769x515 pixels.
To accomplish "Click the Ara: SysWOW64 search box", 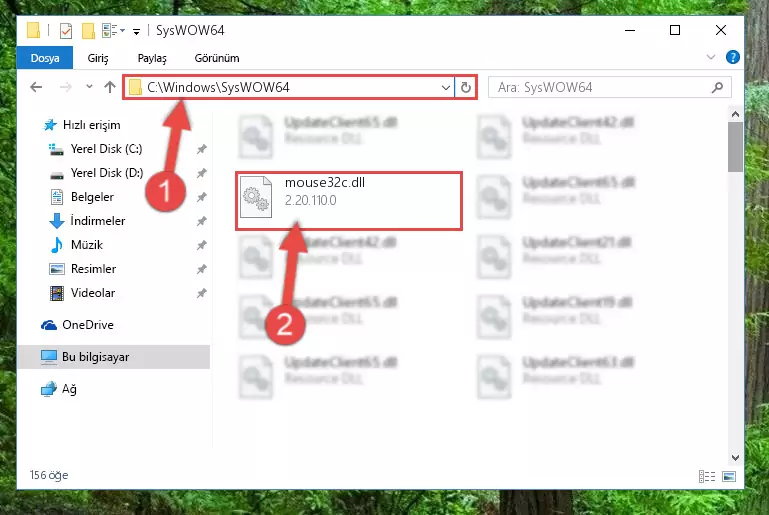I will point(610,87).
